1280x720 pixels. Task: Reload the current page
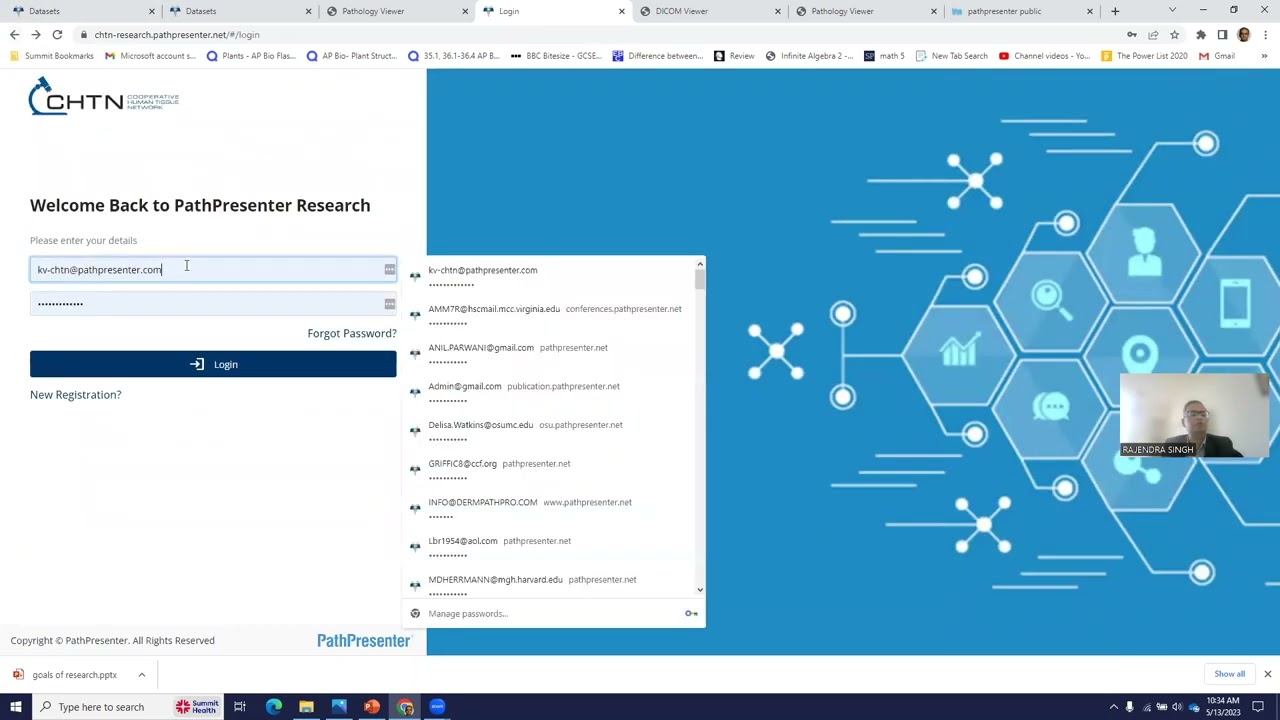57,35
